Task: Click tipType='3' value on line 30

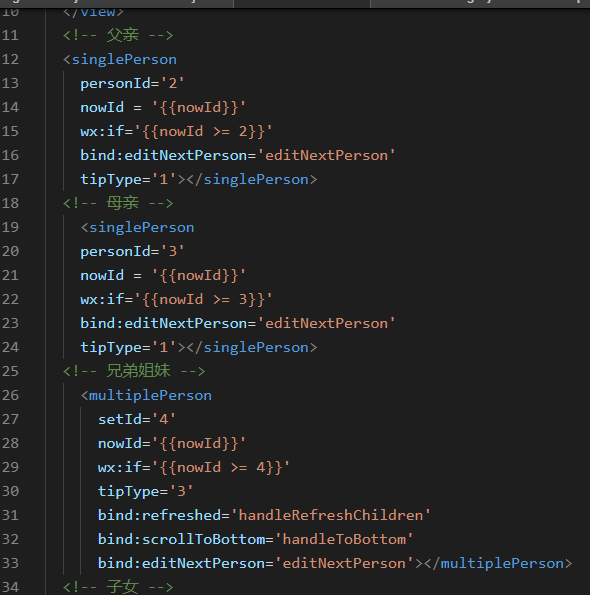Action: tap(181, 491)
